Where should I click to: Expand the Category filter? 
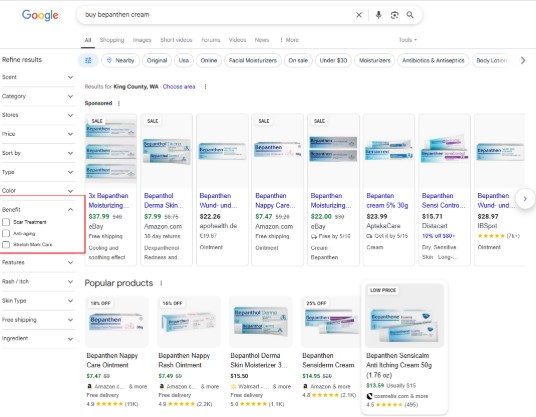38,96
